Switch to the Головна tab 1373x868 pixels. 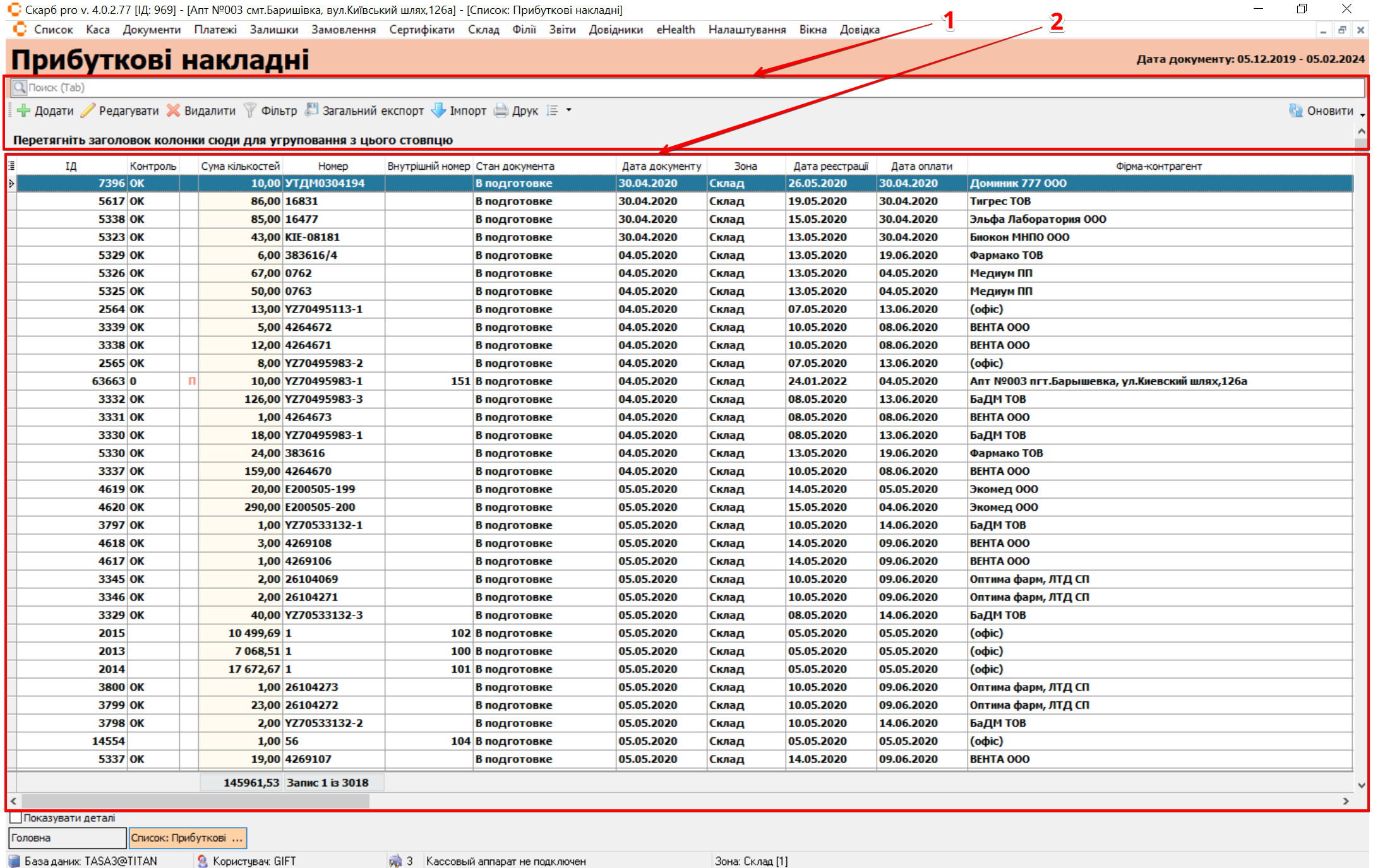point(66,838)
